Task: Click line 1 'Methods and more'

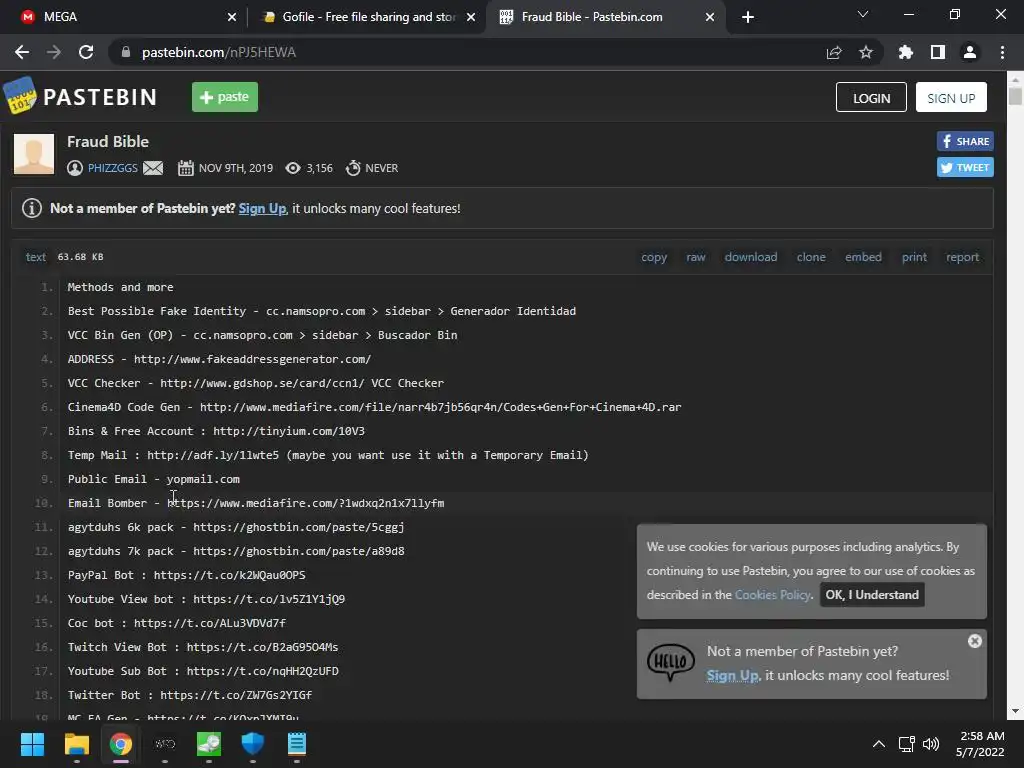Action: point(121,287)
